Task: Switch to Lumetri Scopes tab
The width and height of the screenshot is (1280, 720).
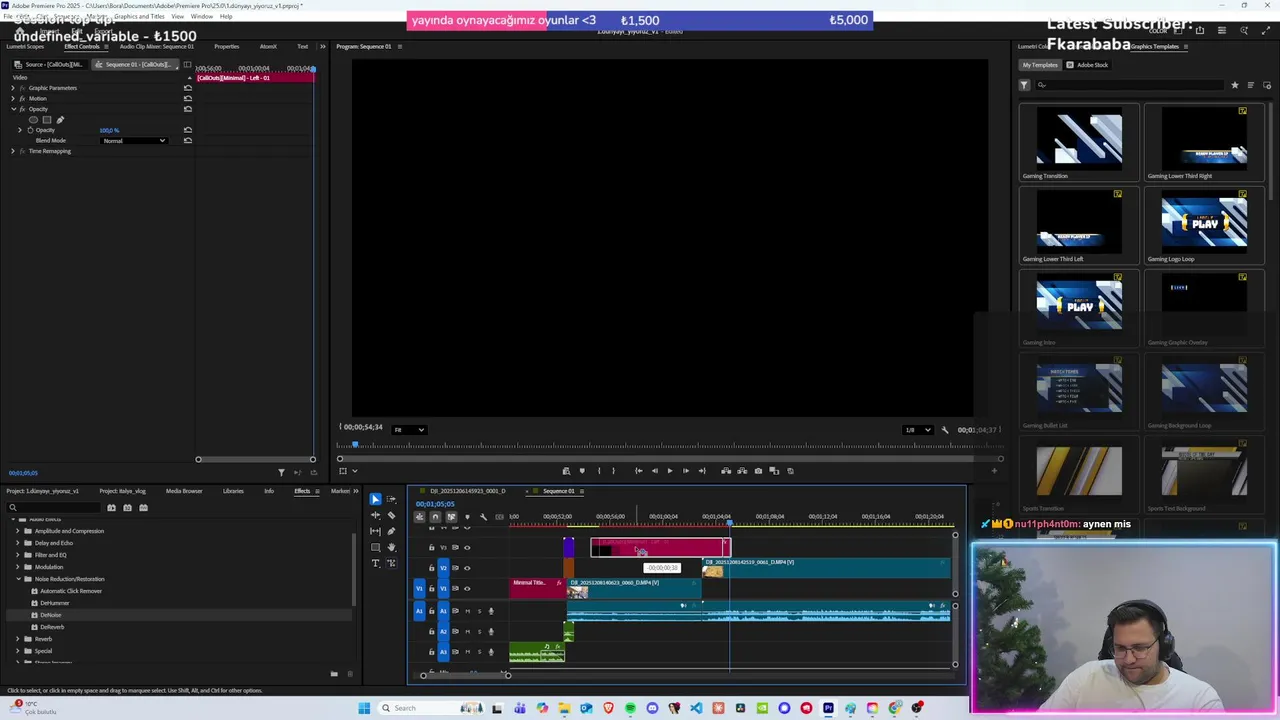Action: point(25,46)
